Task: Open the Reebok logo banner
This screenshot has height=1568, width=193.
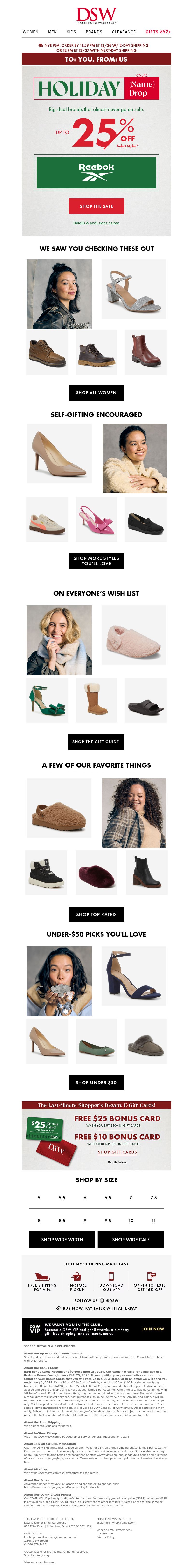Action: (96, 172)
